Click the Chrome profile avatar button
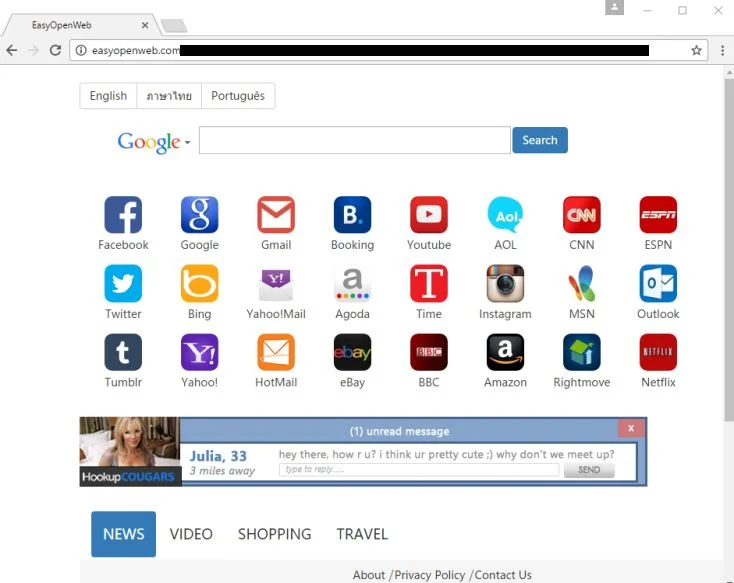The height and width of the screenshot is (583, 734). coord(614,8)
